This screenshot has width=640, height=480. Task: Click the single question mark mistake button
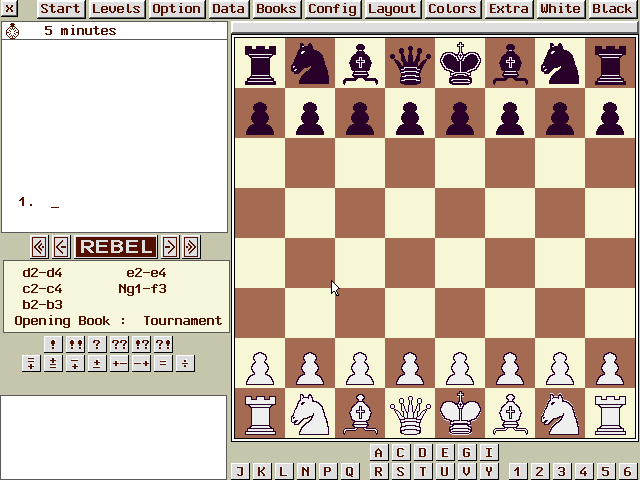click(97, 344)
